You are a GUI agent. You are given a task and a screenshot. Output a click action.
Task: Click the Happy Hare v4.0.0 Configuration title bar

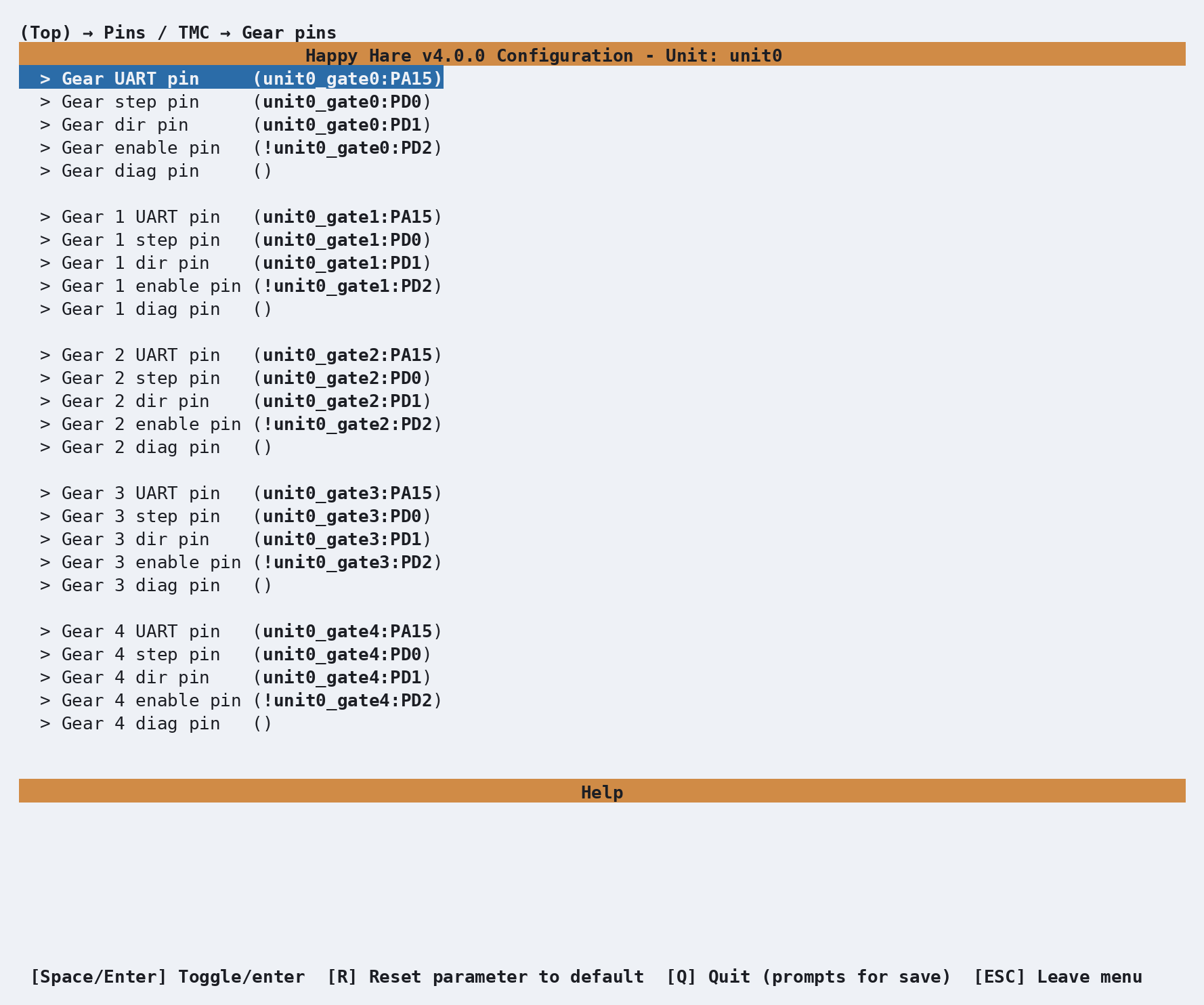point(602,54)
